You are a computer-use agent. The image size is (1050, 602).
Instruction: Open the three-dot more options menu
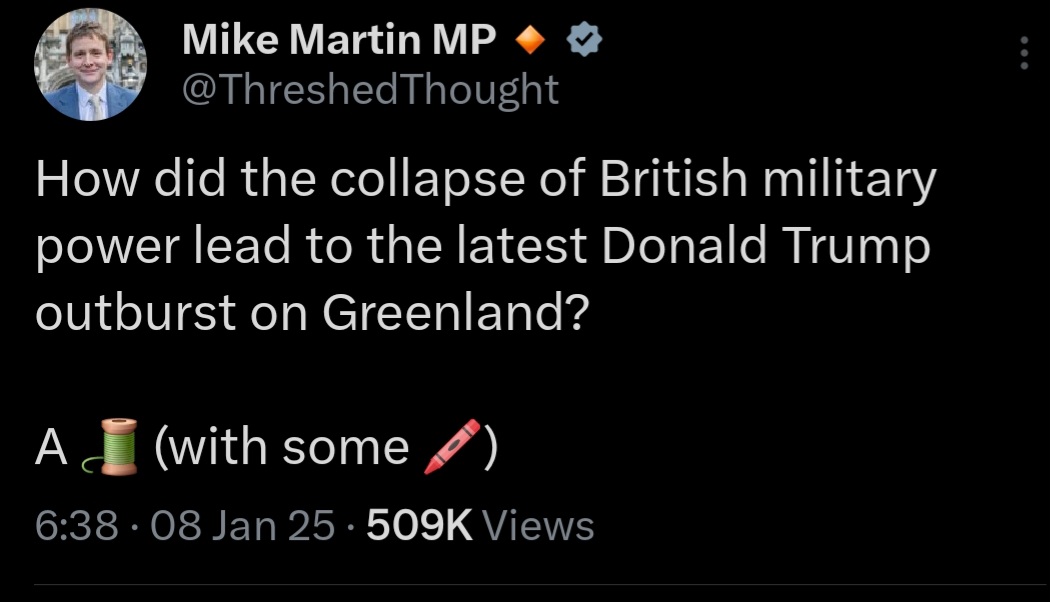1023,53
